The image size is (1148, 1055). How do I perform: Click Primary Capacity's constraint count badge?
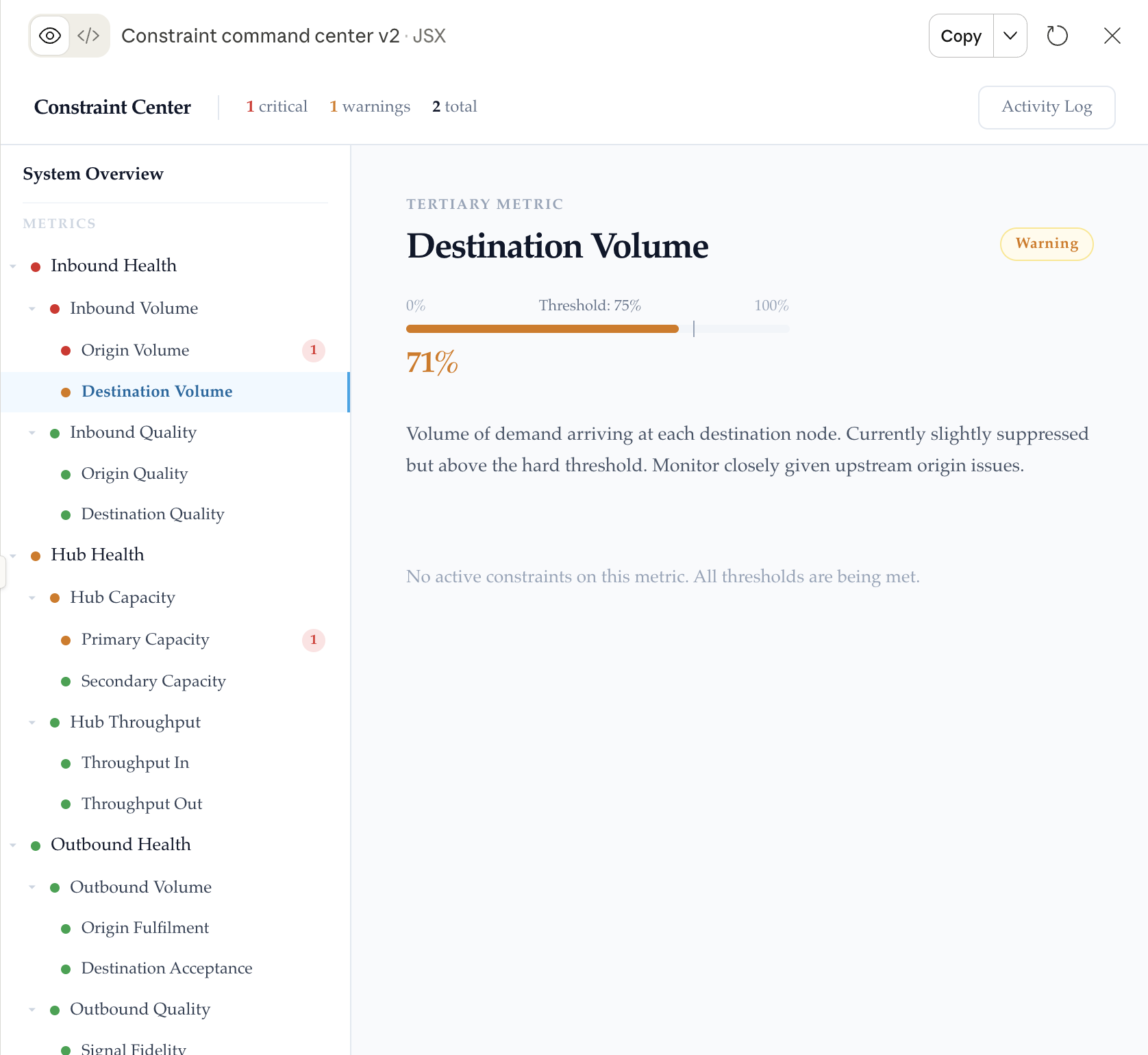(314, 640)
